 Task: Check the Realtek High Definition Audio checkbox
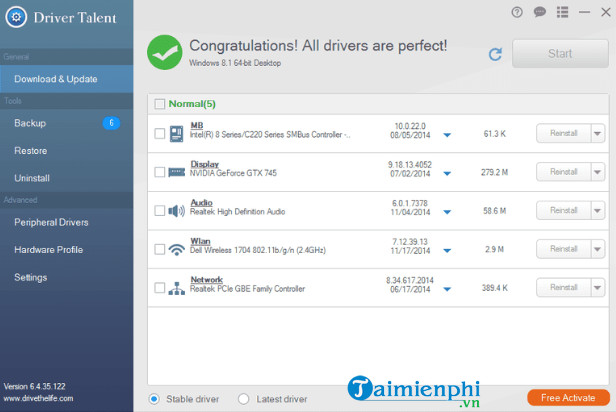click(x=160, y=211)
